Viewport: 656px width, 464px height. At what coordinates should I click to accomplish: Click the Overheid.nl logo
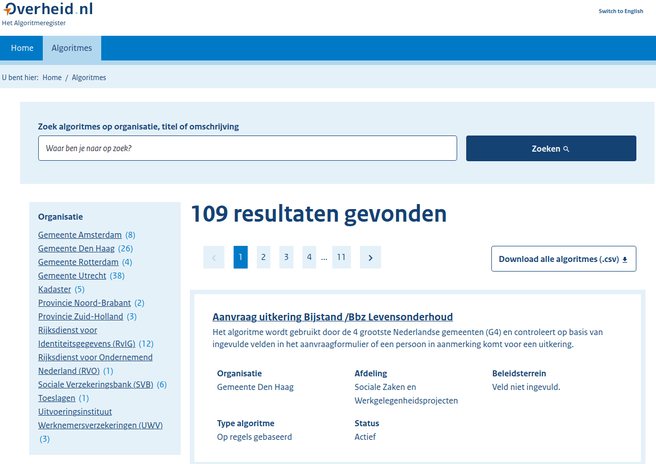[x=47, y=9]
